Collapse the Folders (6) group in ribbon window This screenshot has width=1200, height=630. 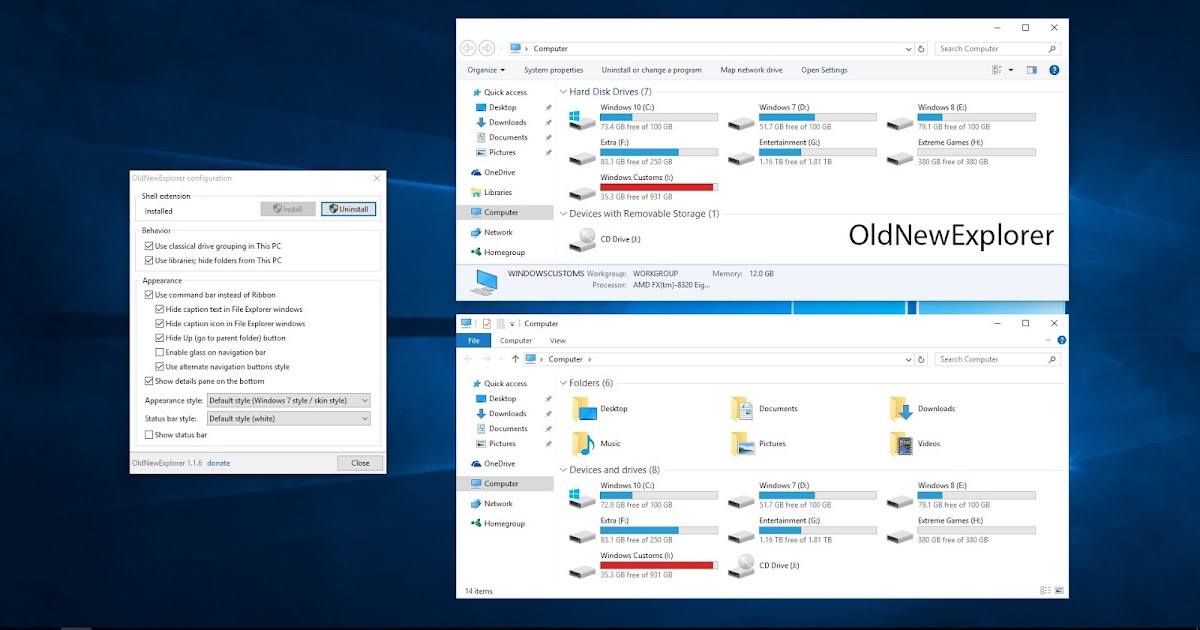563,383
